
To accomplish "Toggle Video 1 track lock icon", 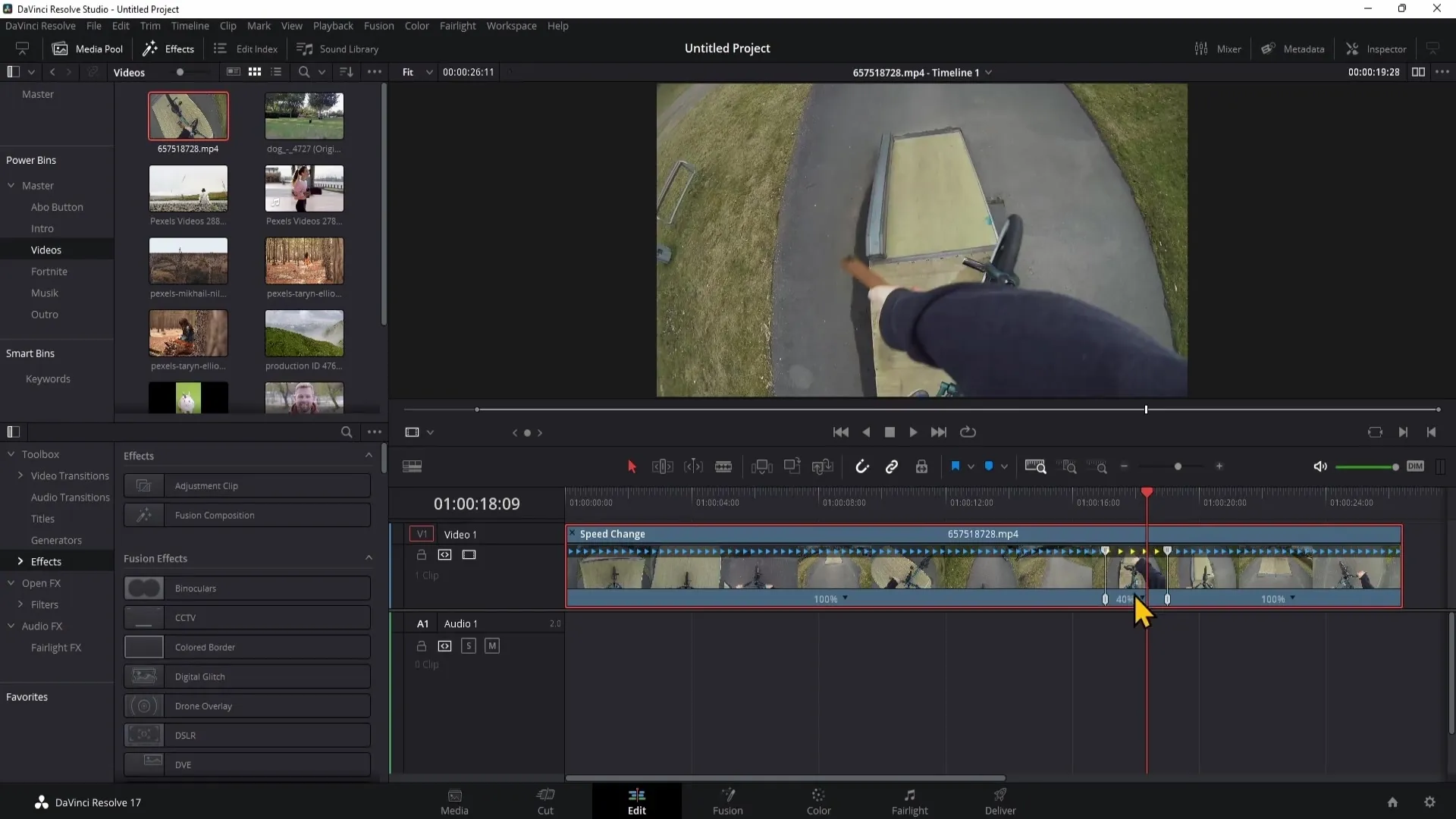I will click(421, 554).
